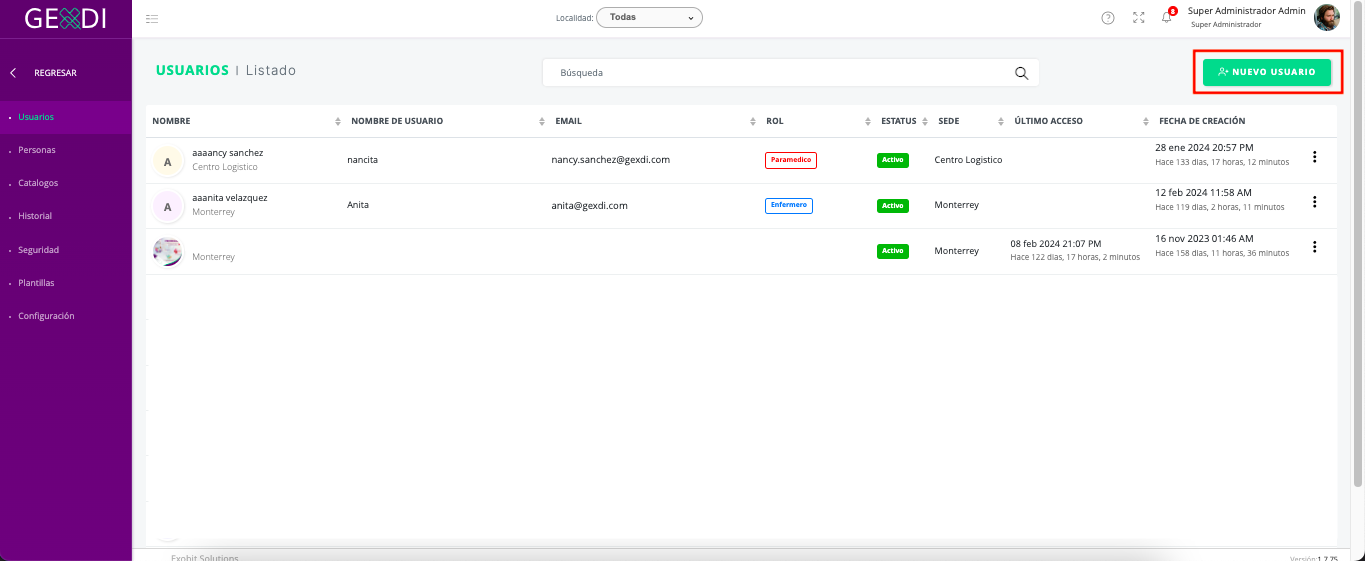Open the help question mark icon
This screenshot has width=1365, height=561.
click(x=1108, y=18)
